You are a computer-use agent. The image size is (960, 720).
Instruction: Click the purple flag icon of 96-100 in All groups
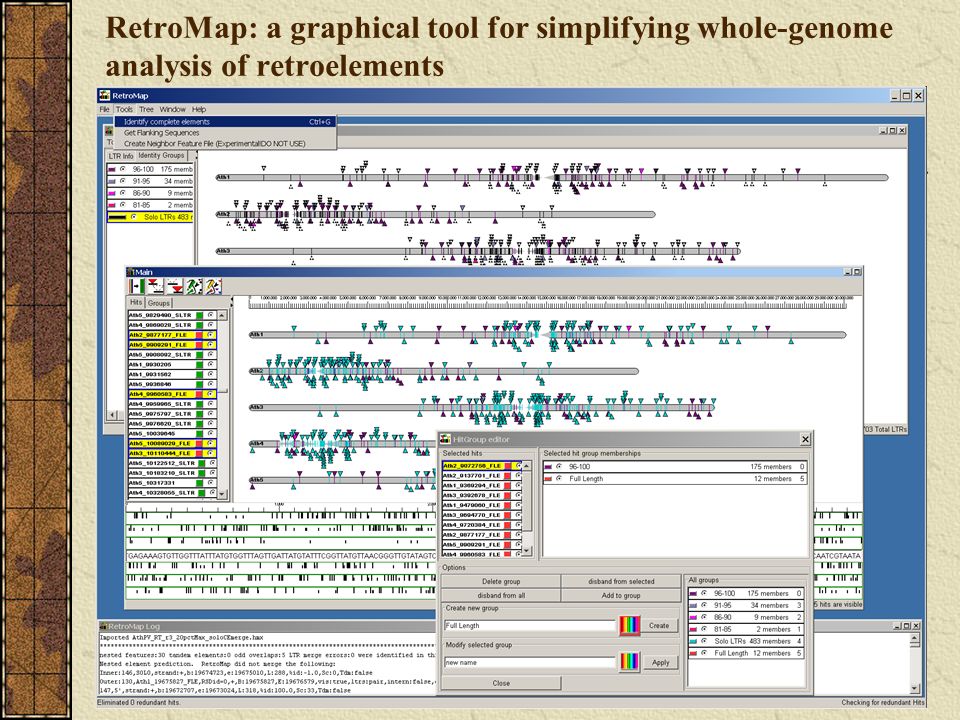click(692, 593)
